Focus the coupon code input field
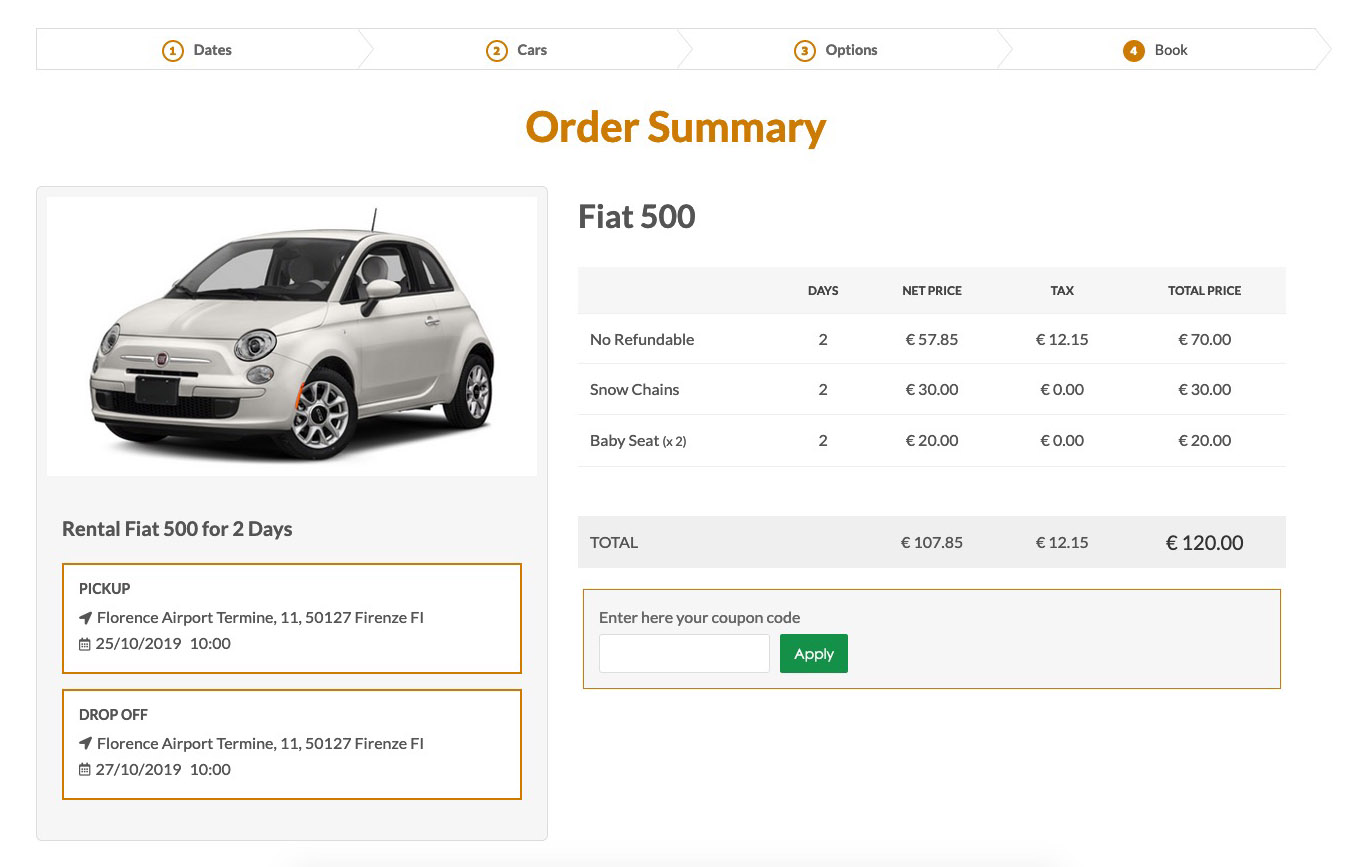This screenshot has width=1352, height=867. 685,654
